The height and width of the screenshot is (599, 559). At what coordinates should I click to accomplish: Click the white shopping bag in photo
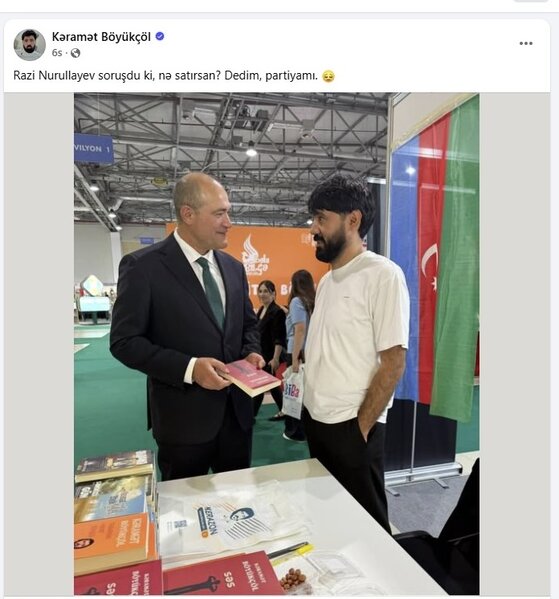pyautogui.click(x=293, y=393)
